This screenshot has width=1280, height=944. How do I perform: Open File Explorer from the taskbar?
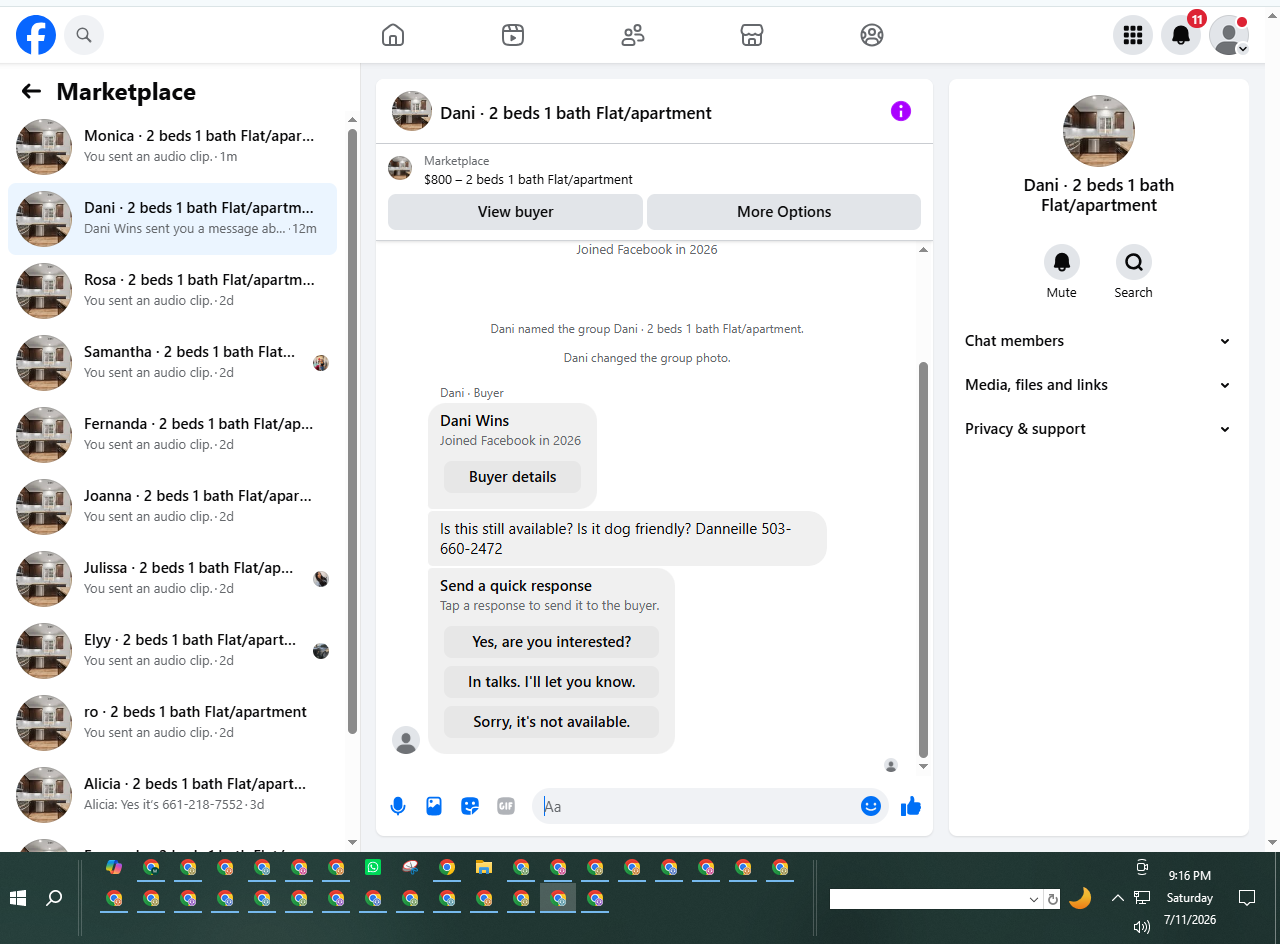point(484,867)
